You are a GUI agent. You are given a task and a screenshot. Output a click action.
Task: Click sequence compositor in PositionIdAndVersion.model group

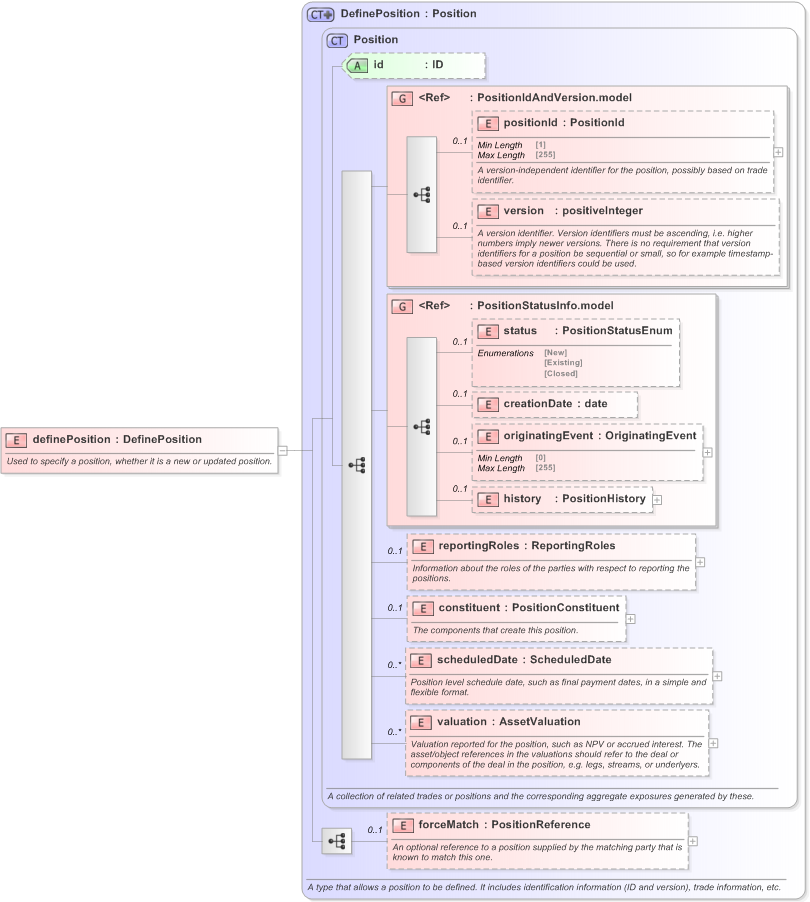point(422,194)
